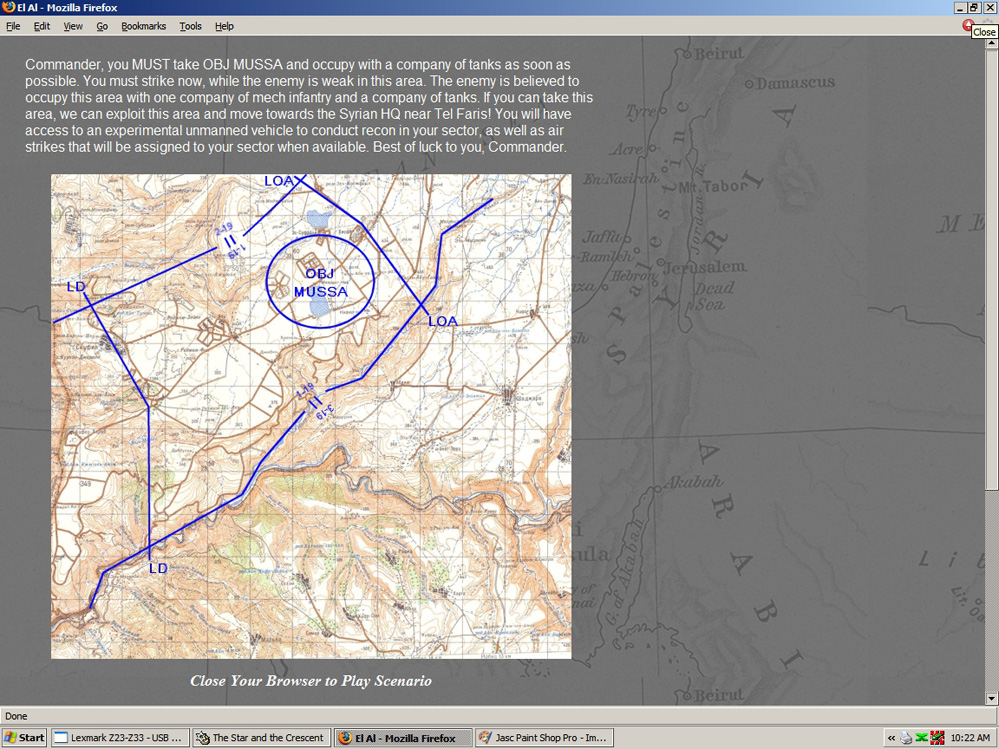This screenshot has height=749, width=999.
Task: Open the File menu
Action: (x=13, y=26)
